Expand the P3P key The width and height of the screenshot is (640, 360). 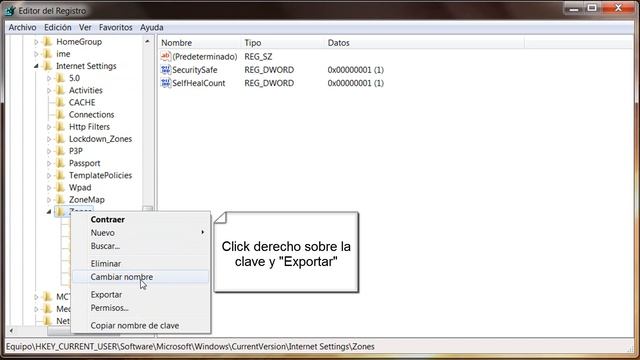(49, 151)
